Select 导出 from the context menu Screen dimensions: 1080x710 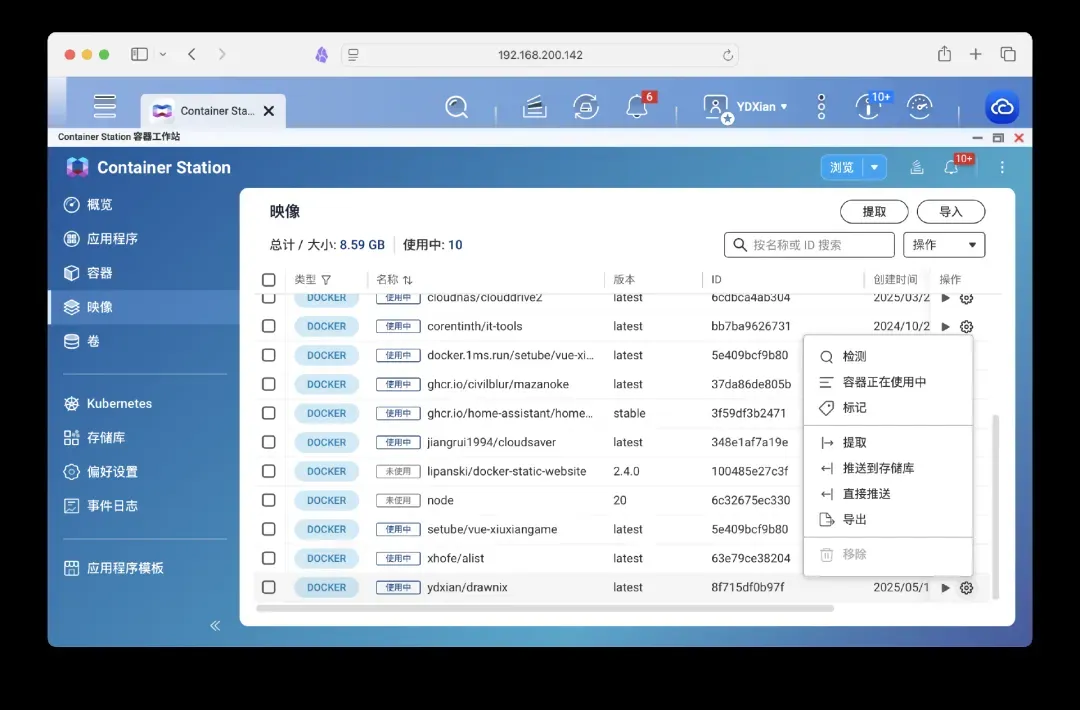pyautogui.click(x=854, y=520)
